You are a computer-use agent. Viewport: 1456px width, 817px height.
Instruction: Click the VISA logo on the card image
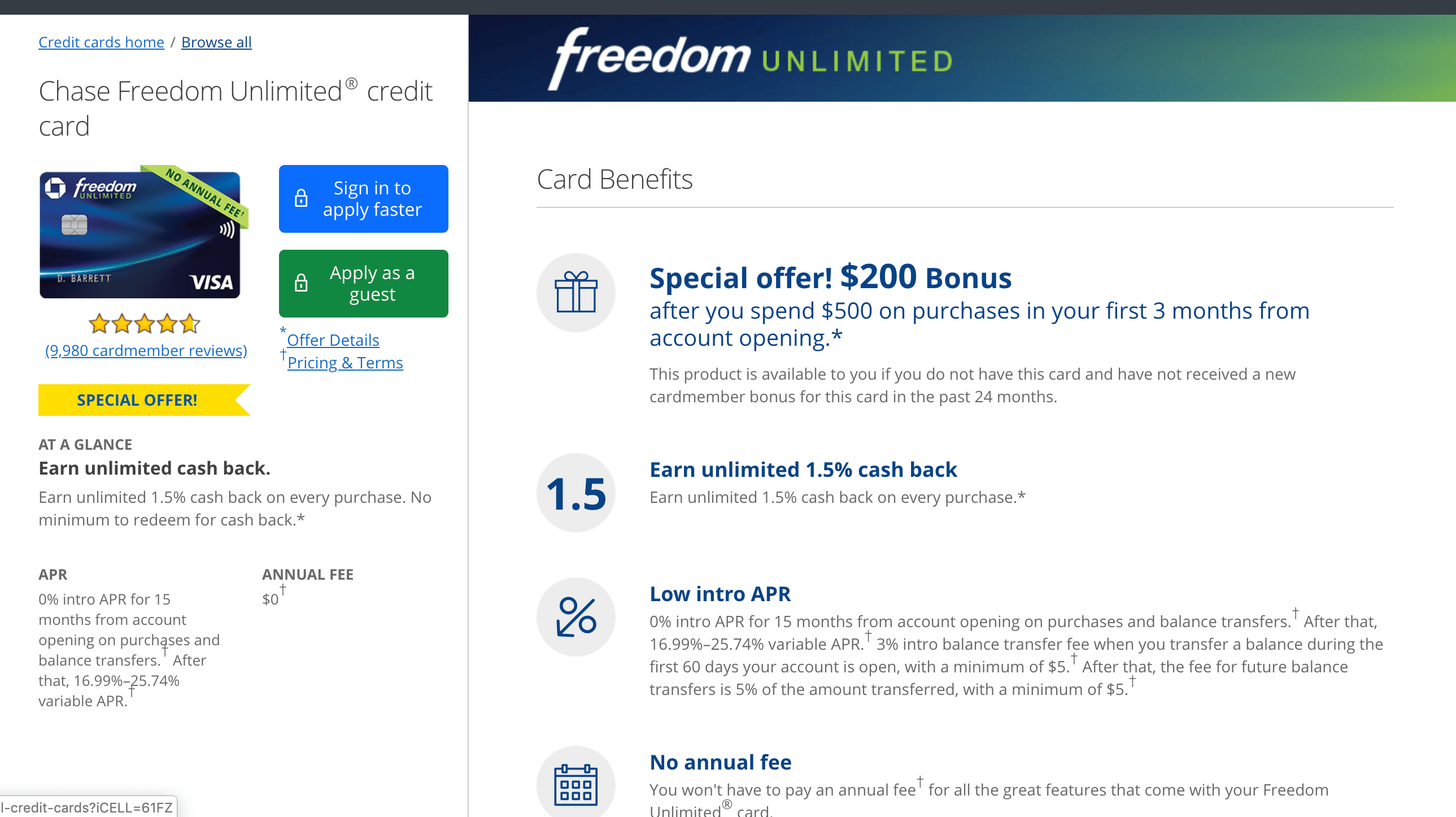[x=211, y=282]
